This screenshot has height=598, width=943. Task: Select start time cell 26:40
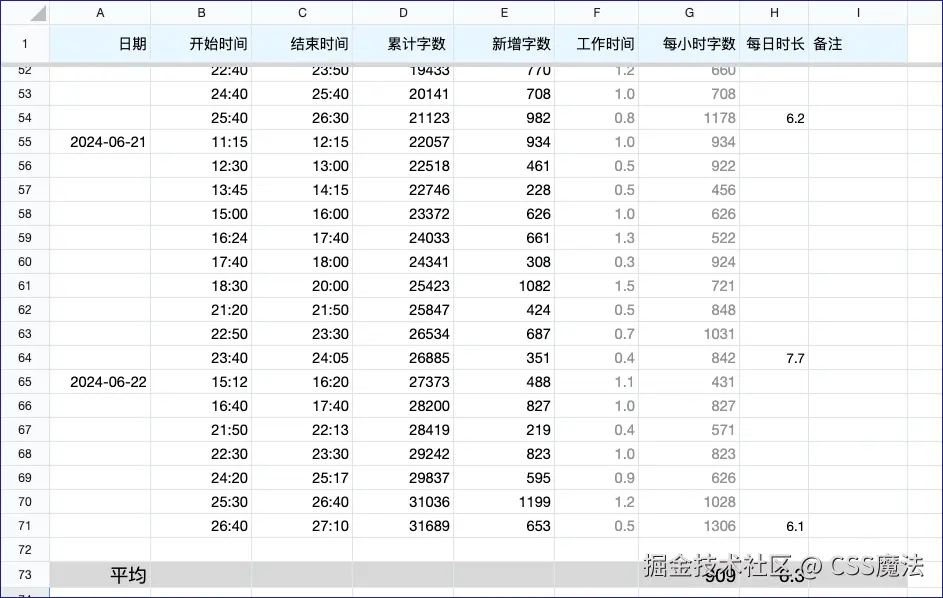pos(201,526)
